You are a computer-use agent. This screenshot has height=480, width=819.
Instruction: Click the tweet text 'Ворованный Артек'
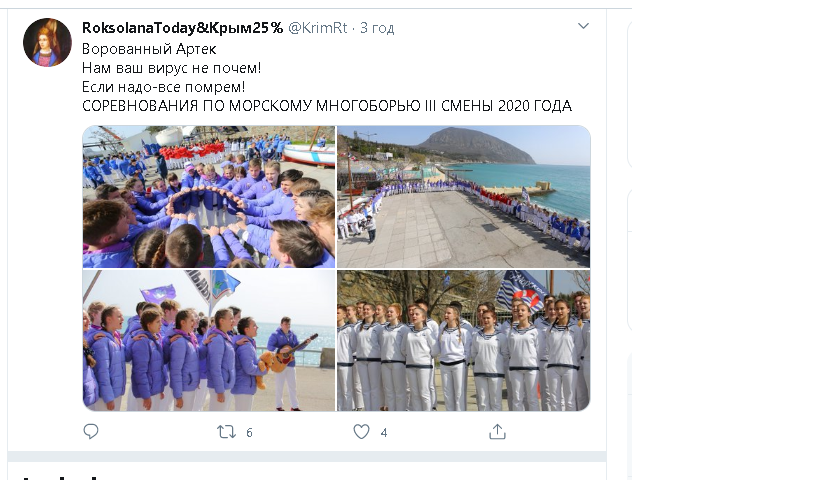click(149, 49)
